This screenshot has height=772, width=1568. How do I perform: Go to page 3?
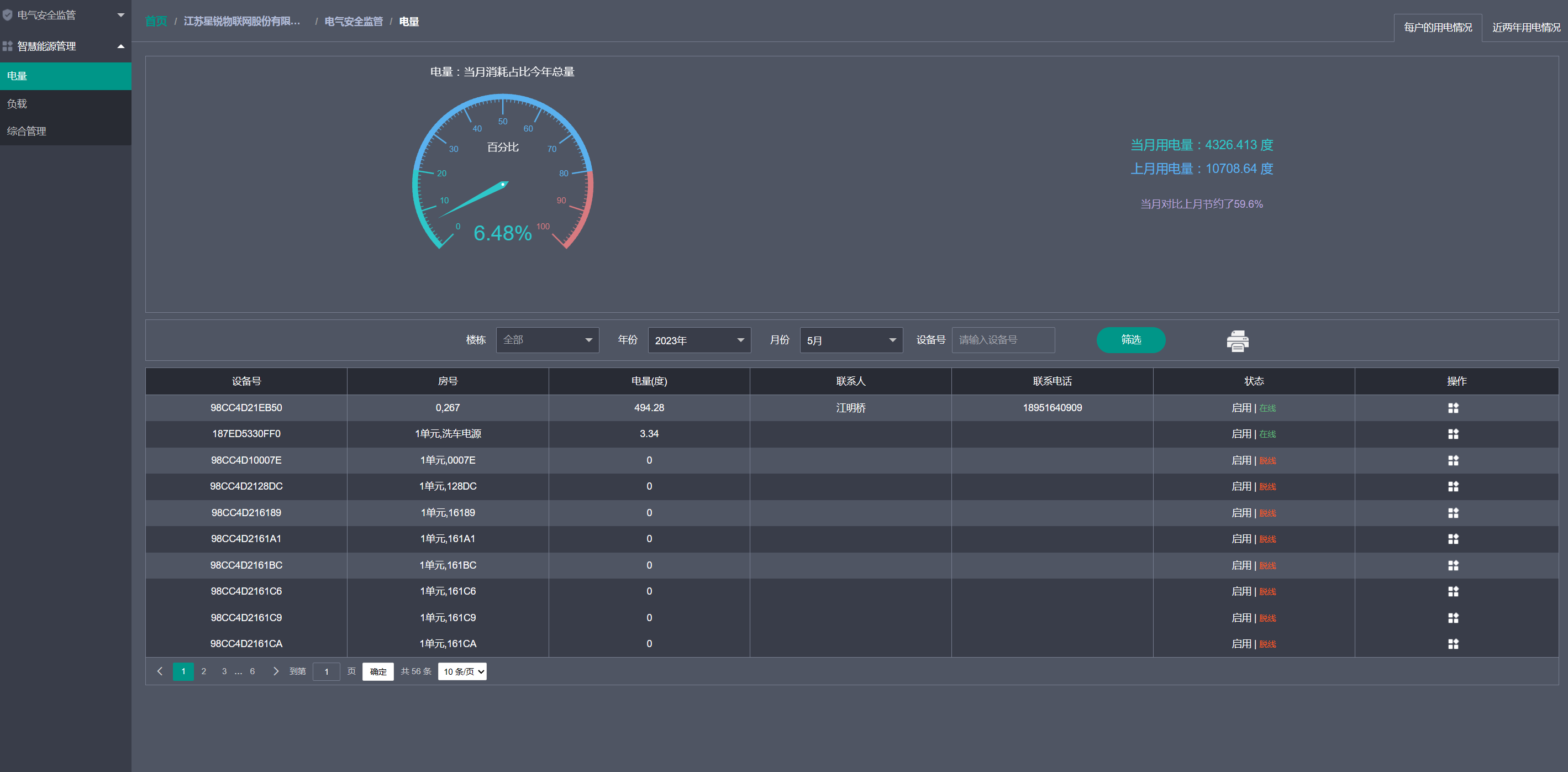tap(225, 671)
